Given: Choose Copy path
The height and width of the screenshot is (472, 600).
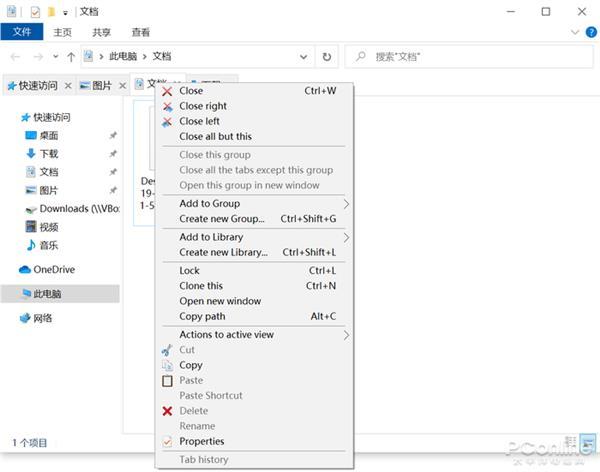Looking at the screenshot, I should (x=254, y=317).
